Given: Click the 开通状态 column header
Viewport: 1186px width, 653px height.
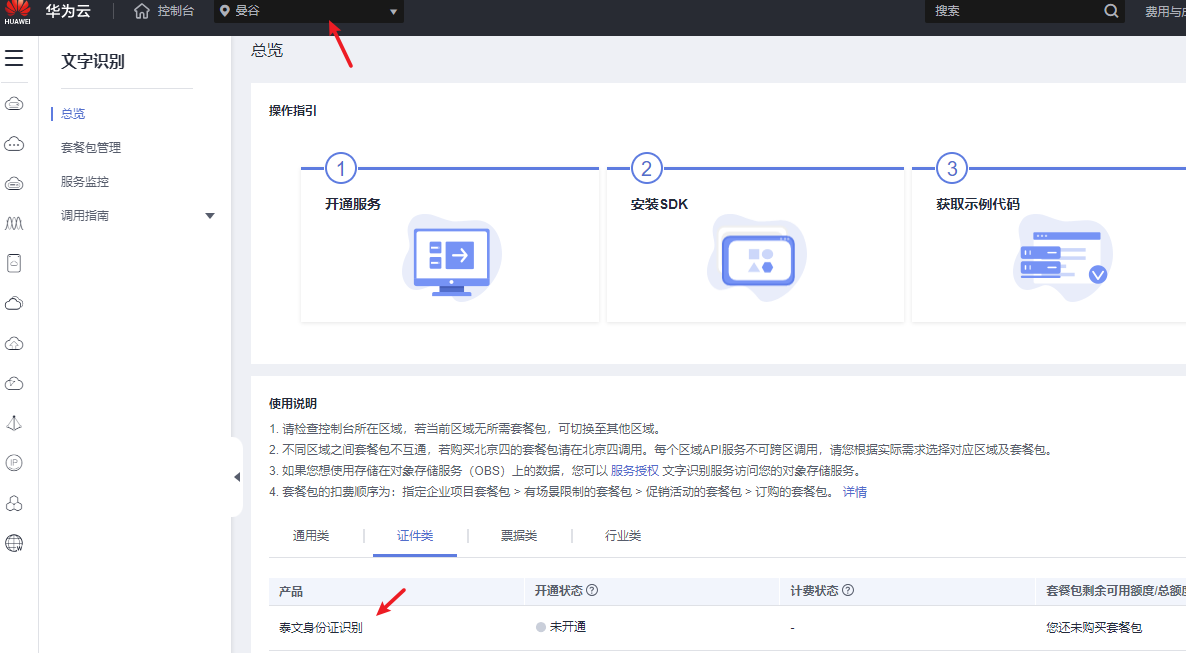Looking at the screenshot, I should [559, 591].
